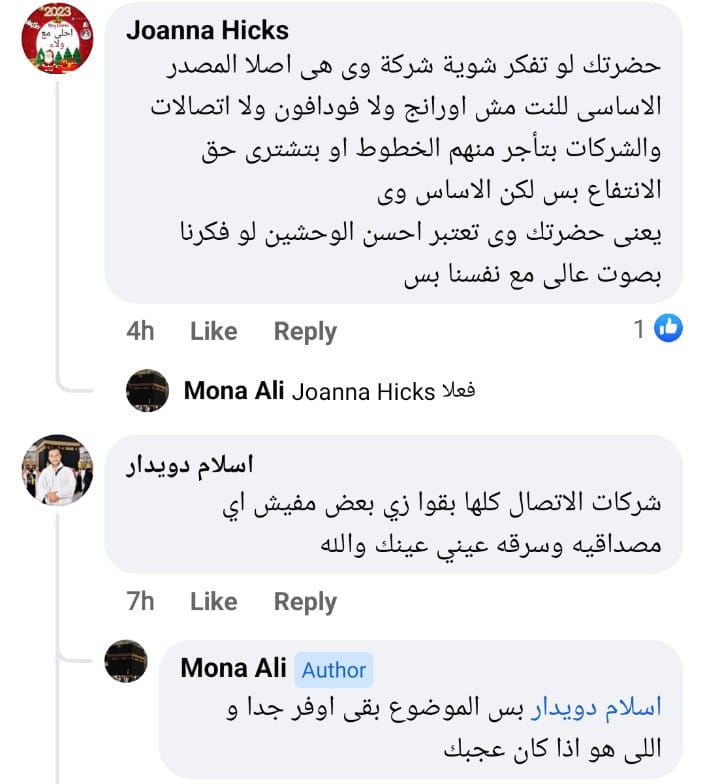Reply to Joanna Hicks's comment
Image resolution: width=705 pixels, height=784 pixels.
(305, 331)
